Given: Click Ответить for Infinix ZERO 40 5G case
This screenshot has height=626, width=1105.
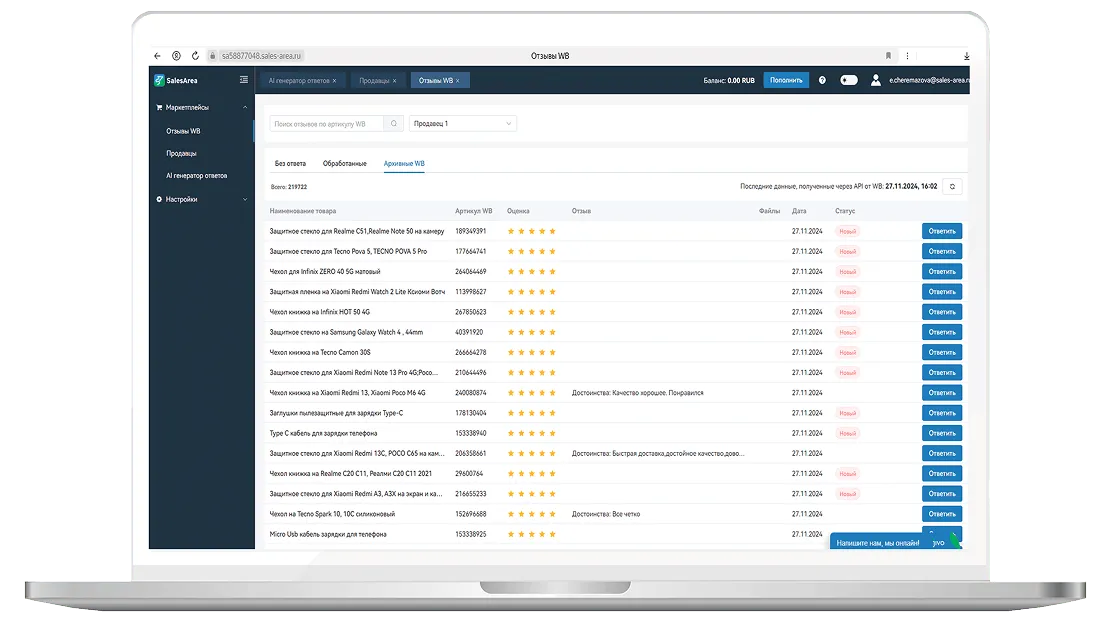Looking at the screenshot, I should tap(942, 271).
